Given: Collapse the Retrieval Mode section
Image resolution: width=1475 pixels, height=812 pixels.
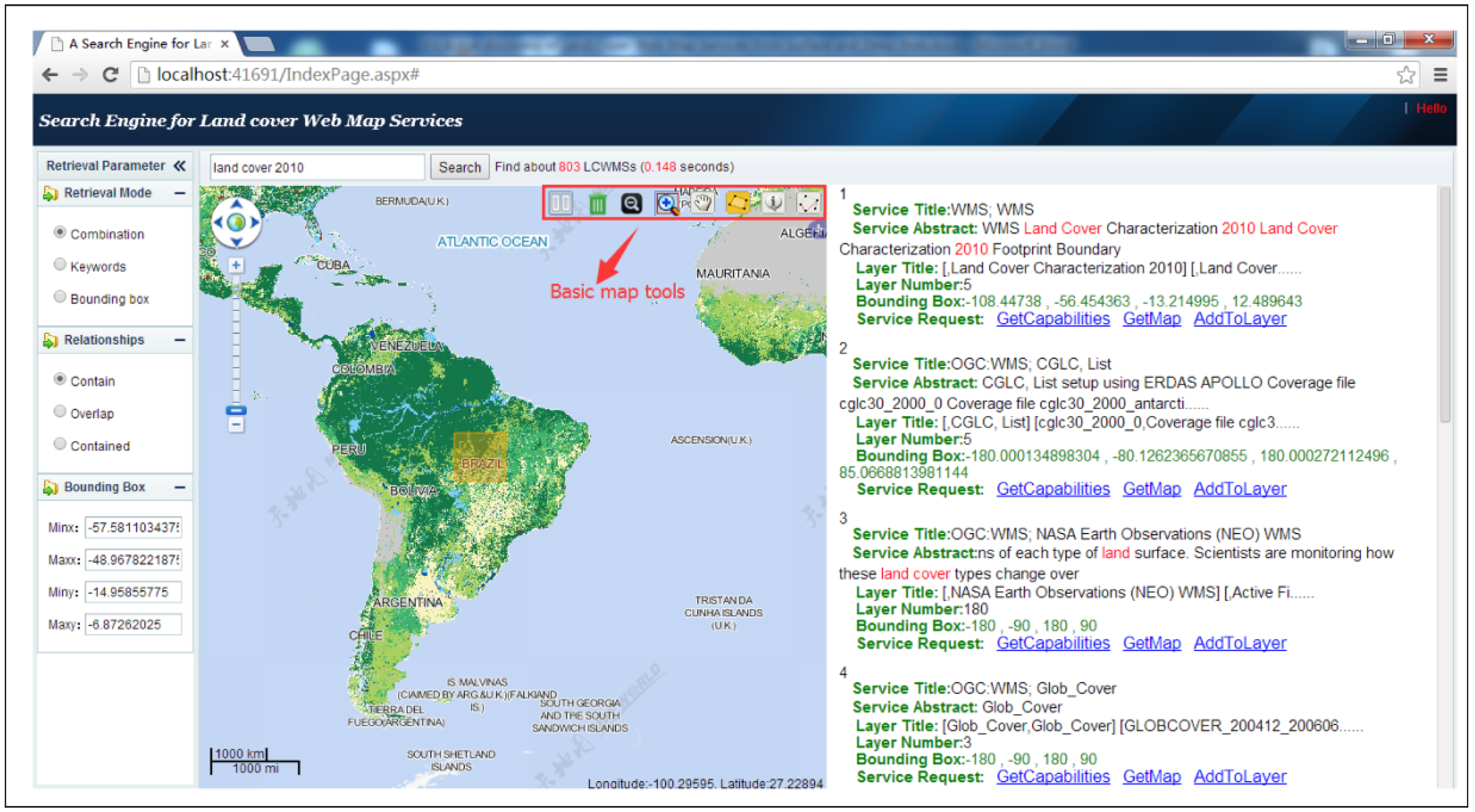Looking at the screenshot, I should pos(180,193).
